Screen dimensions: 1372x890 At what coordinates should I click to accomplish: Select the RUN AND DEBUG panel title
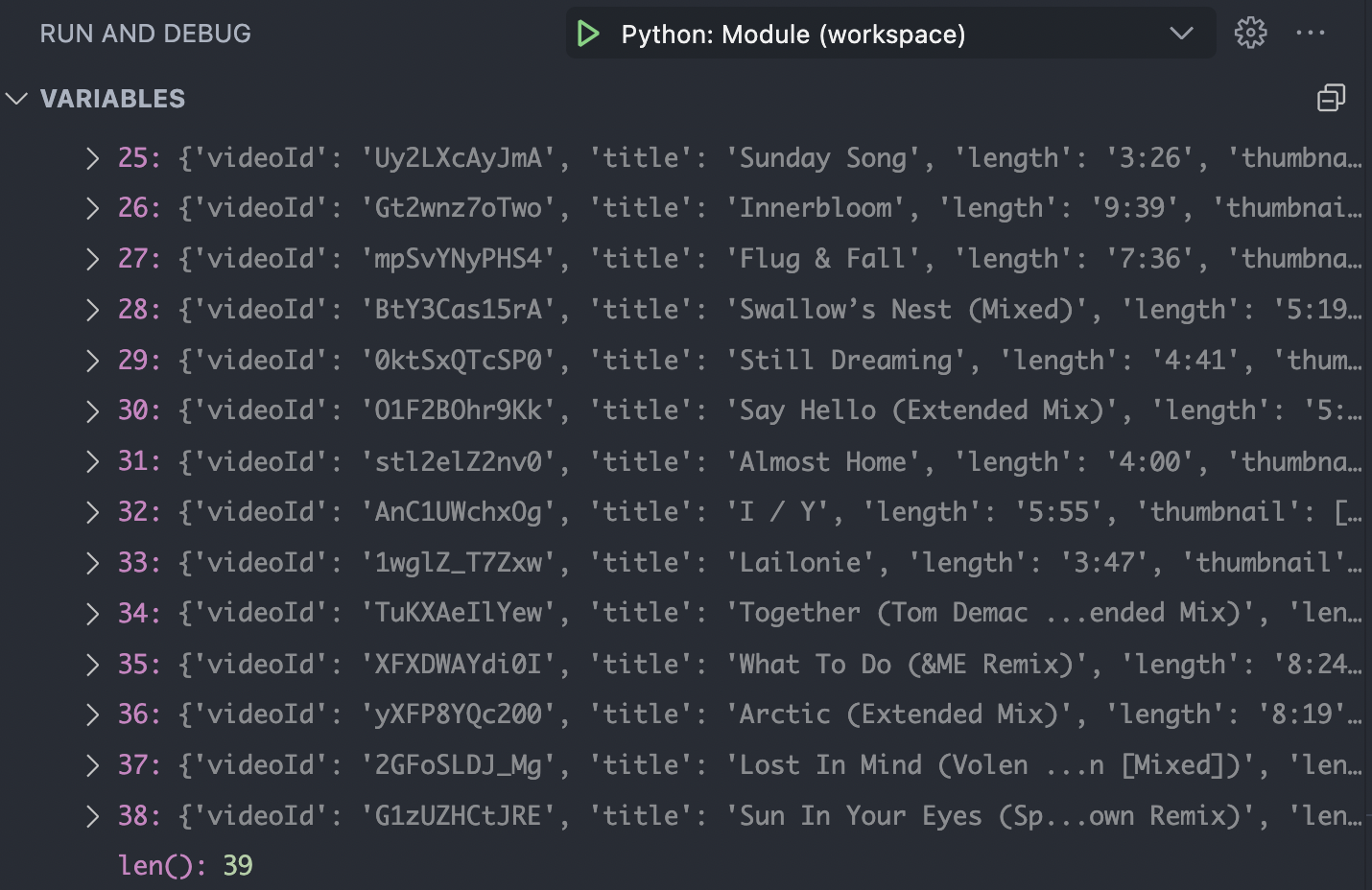point(146,34)
